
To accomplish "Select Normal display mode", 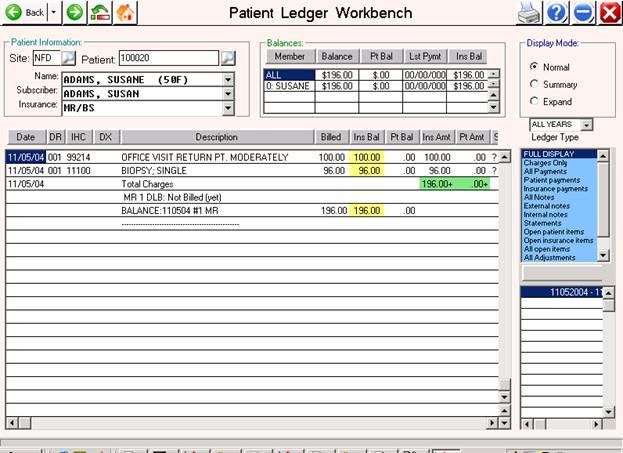I will [534, 66].
